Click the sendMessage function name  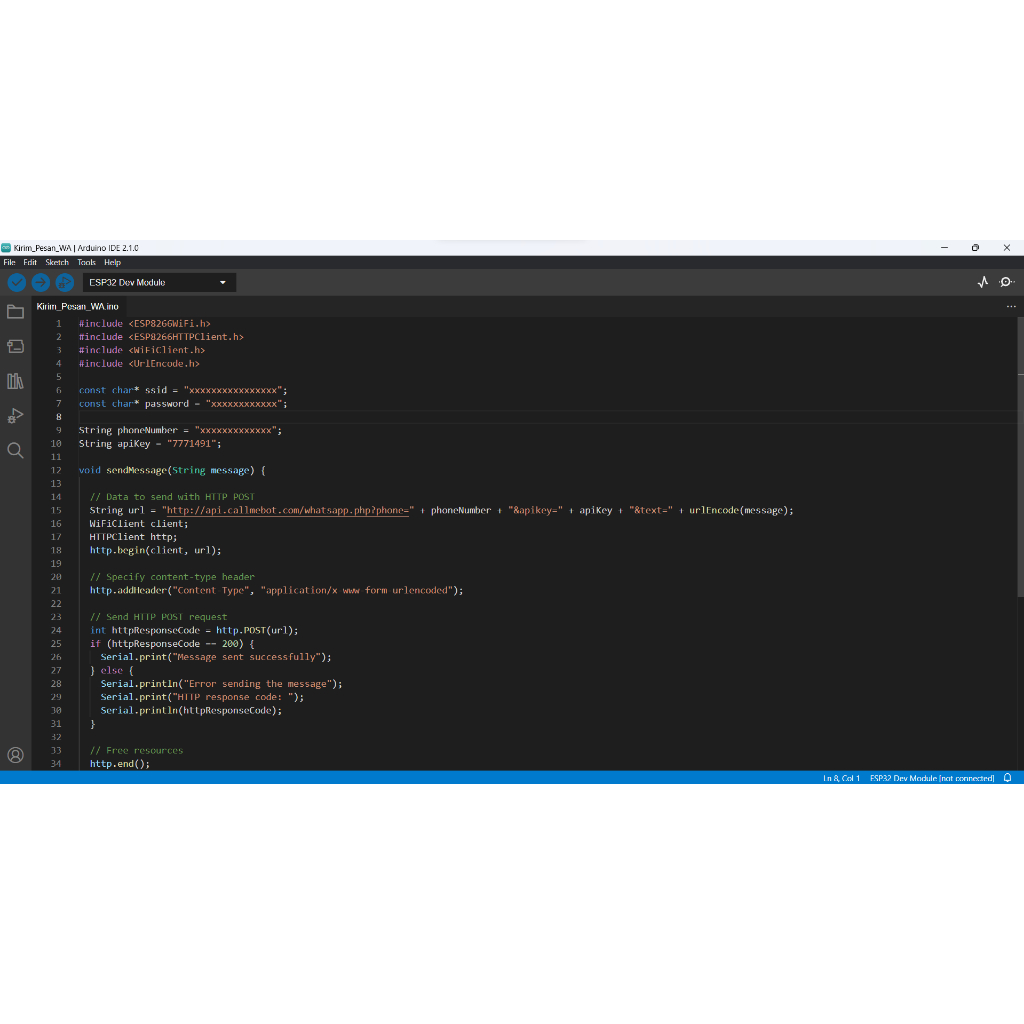coord(136,470)
